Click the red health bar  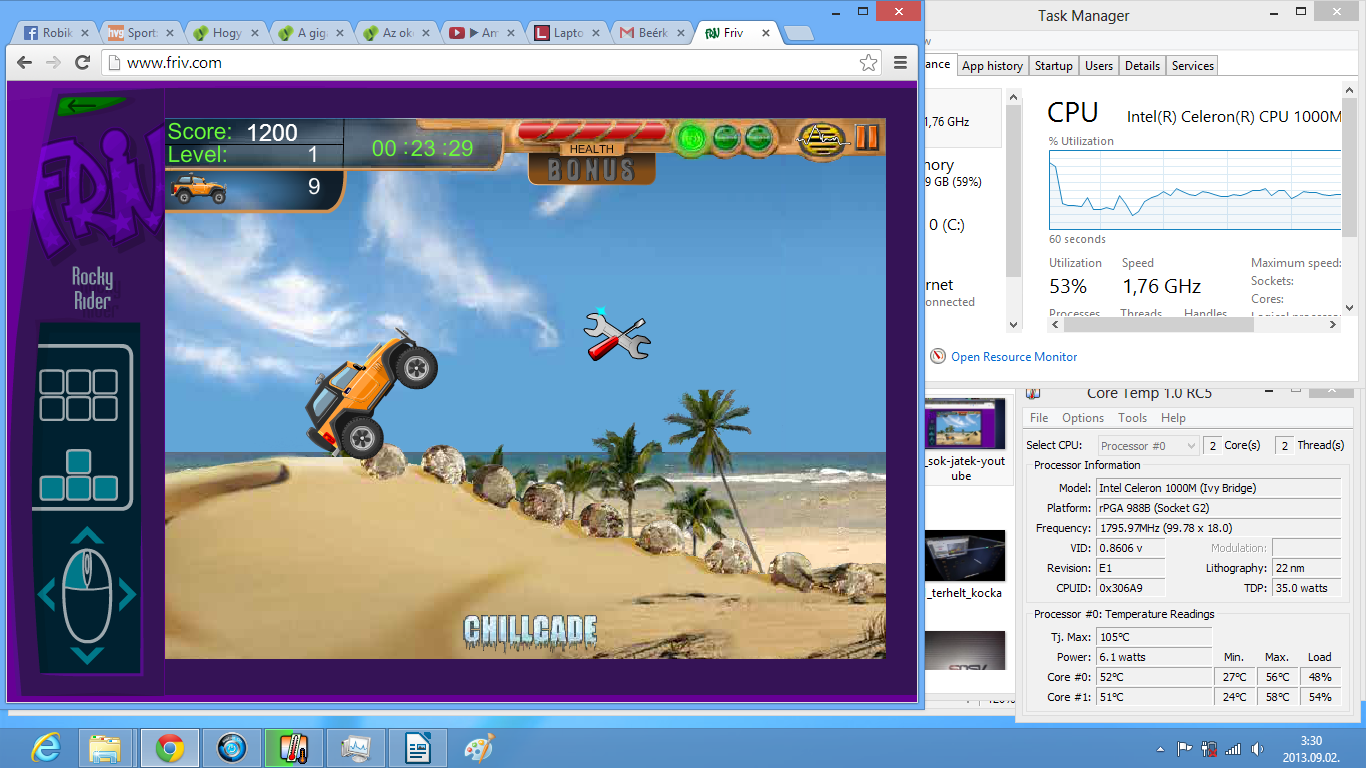[590, 131]
